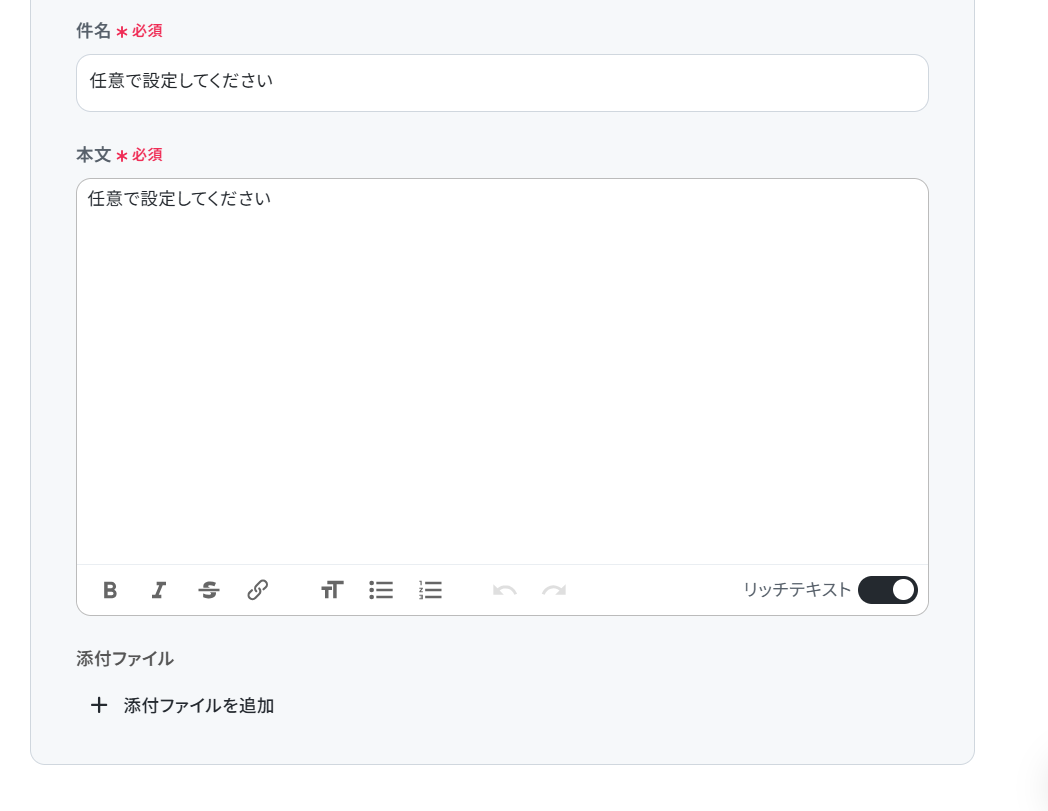The image size is (1048, 811).
Task: Disable the リッチテキスト toggle switch
Action: (x=888, y=590)
